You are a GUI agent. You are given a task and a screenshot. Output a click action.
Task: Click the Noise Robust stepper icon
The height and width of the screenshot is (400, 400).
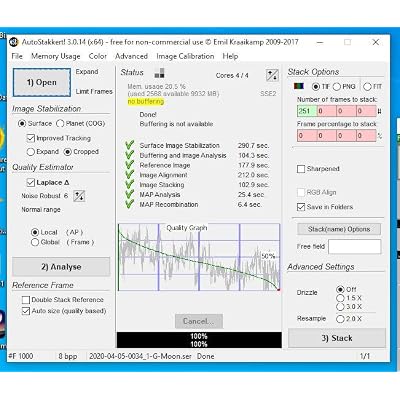[79, 196]
